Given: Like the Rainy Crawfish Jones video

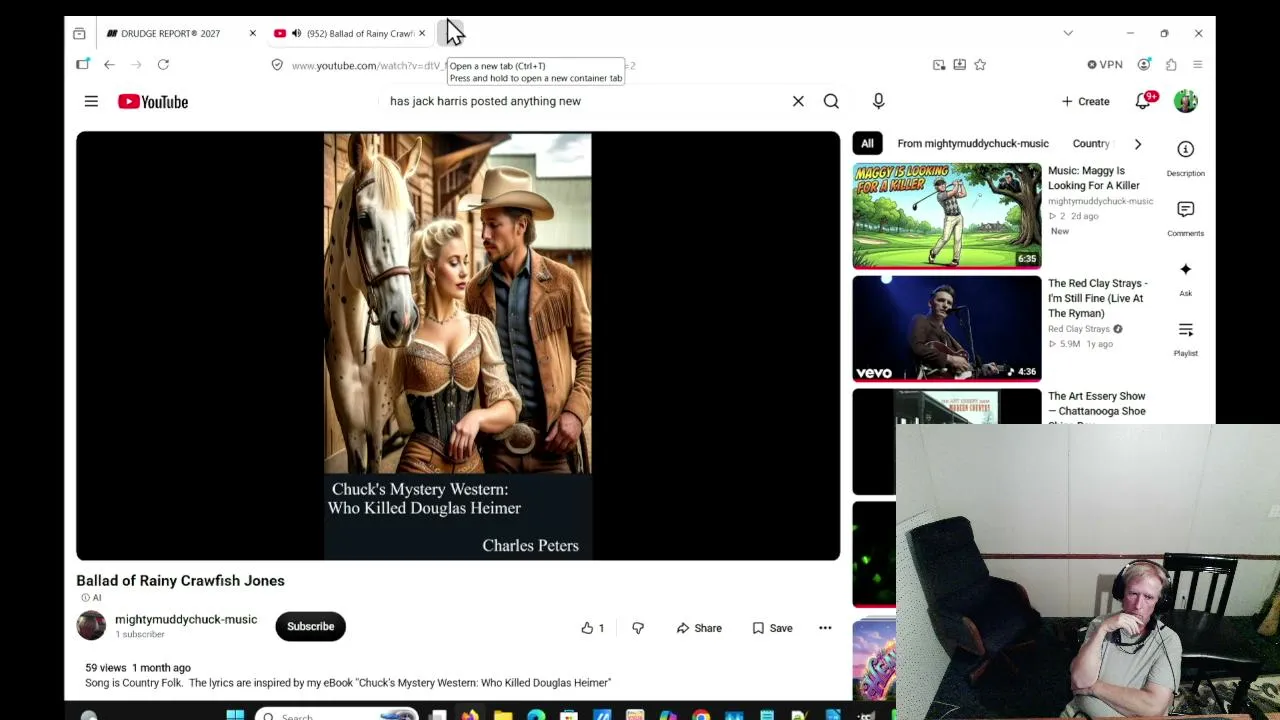Looking at the screenshot, I should (592, 628).
